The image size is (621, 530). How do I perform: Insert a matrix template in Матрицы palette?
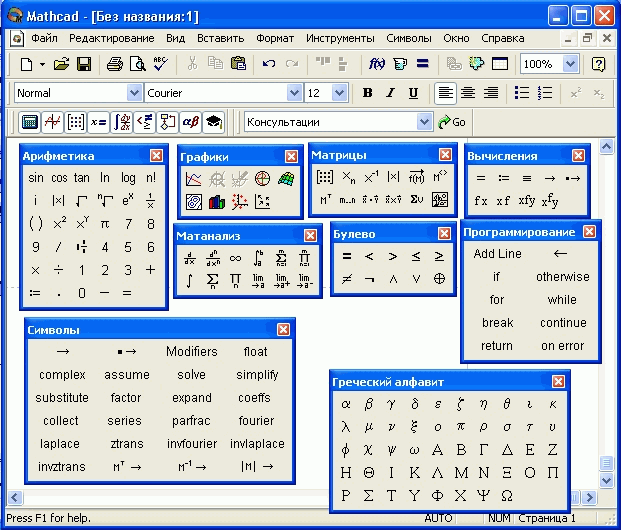[x=325, y=177]
